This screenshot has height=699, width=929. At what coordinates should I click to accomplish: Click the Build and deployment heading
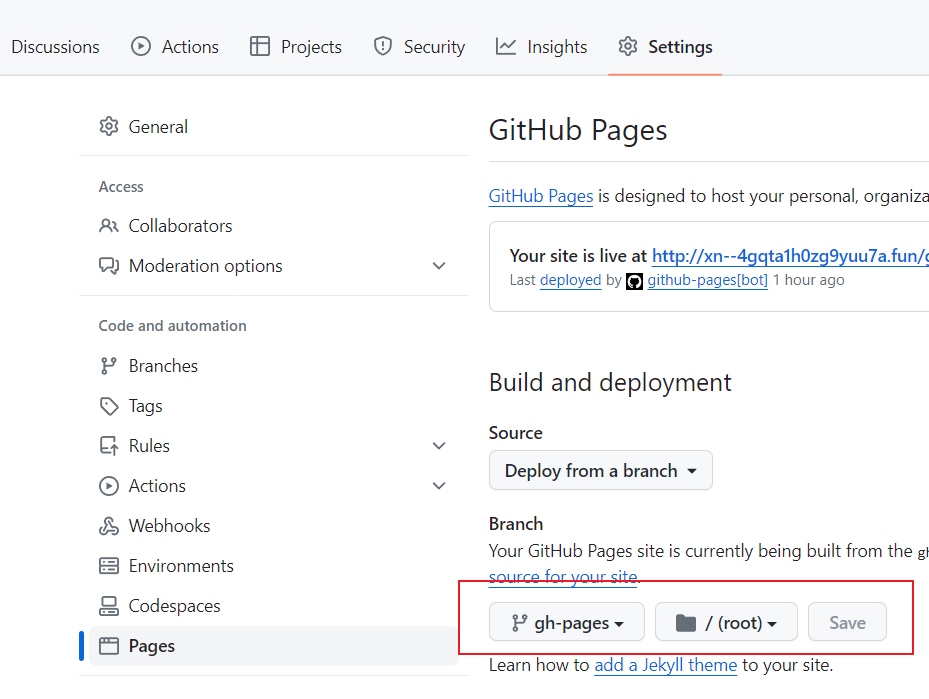[x=610, y=383]
